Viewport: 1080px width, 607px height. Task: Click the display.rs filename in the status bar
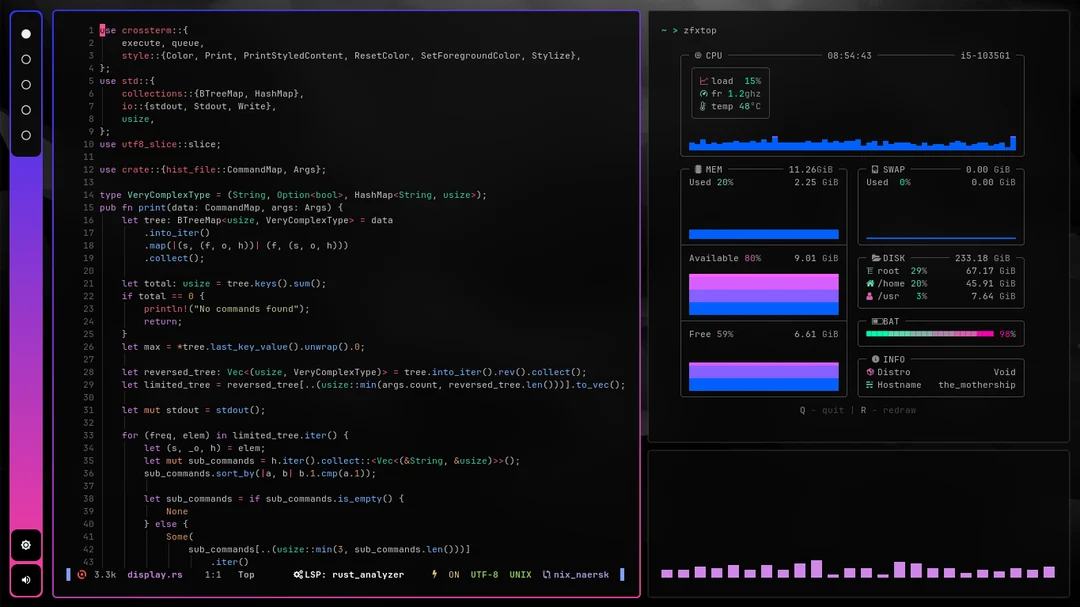coord(154,575)
